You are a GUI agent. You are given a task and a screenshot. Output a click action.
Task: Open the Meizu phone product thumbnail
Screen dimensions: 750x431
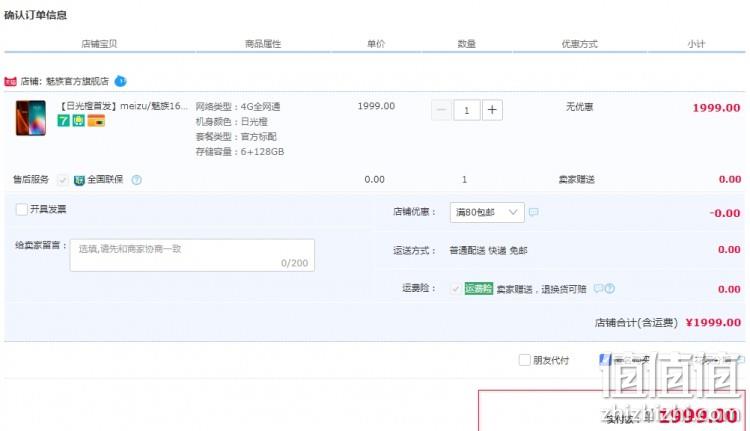pyautogui.click(x=31, y=118)
